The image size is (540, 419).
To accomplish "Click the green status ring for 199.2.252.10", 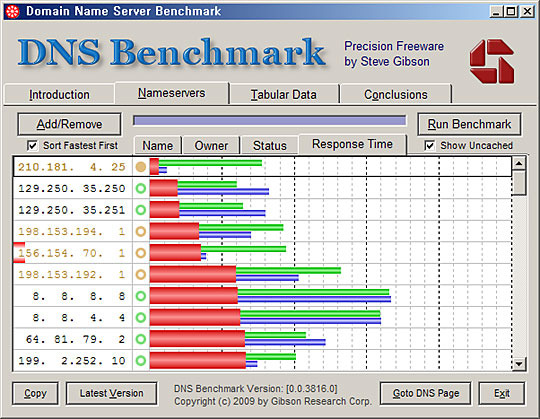I will (x=141, y=360).
